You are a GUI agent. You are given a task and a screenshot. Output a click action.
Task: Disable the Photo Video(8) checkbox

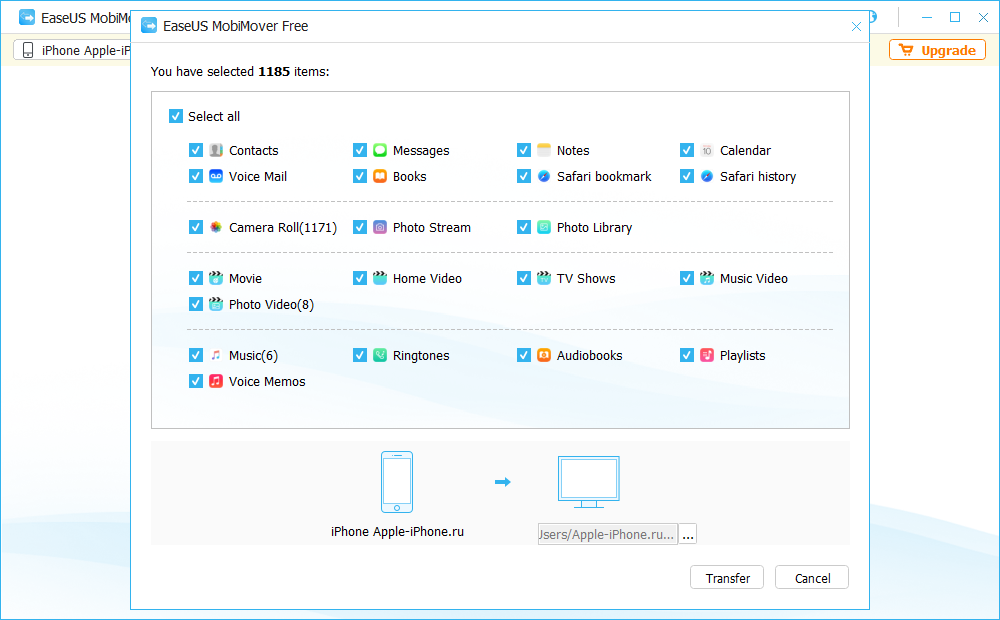tap(196, 304)
